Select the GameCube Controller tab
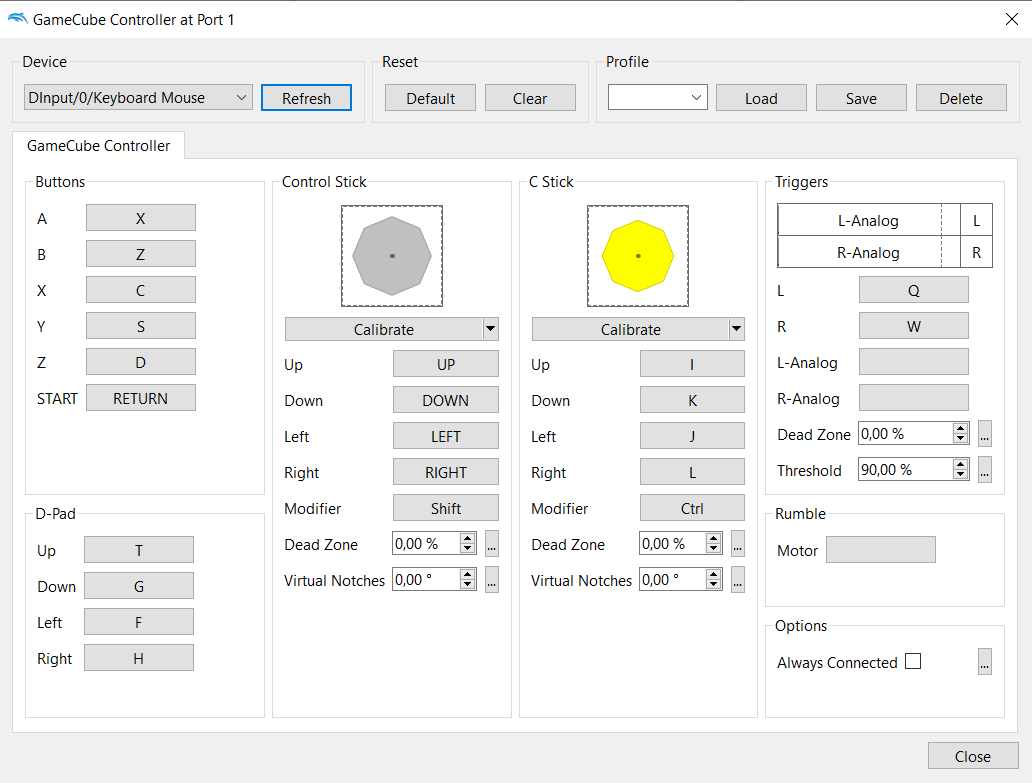Screen dimensions: 1032x783 (x=98, y=145)
